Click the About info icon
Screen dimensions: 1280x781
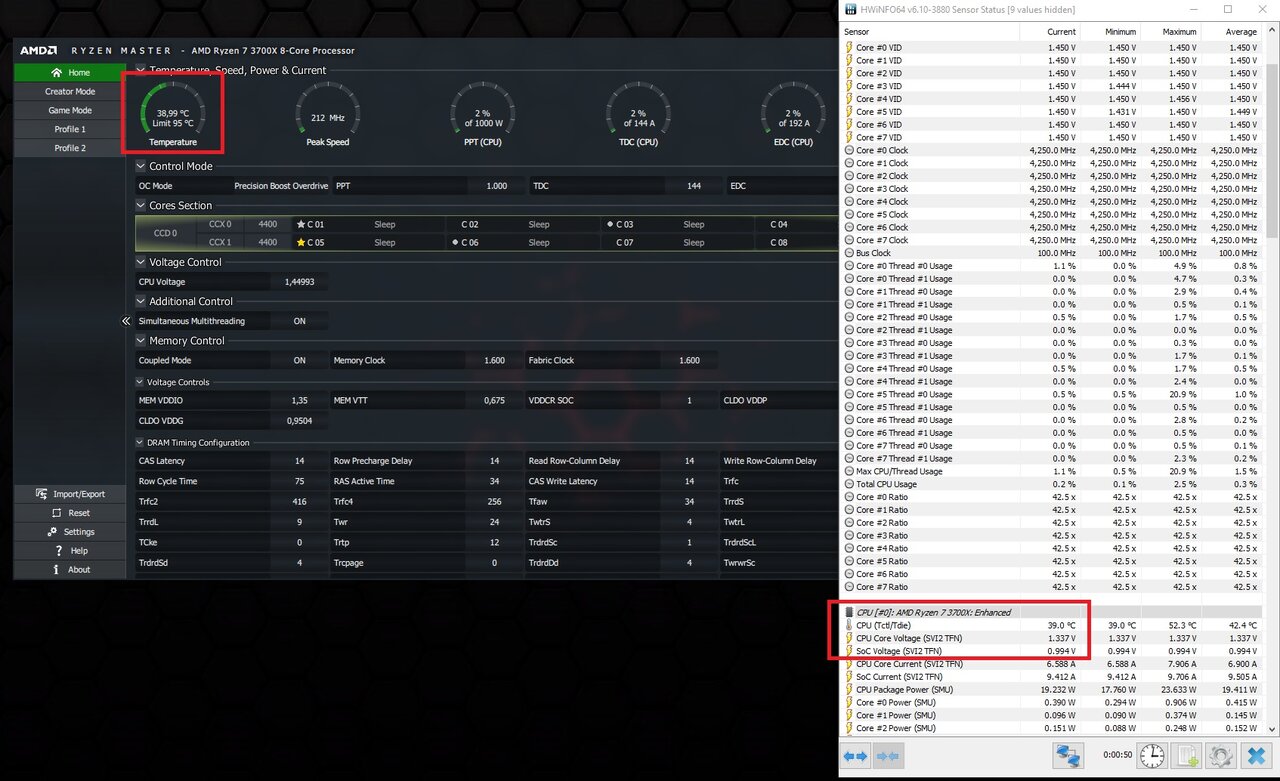click(x=56, y=570)
